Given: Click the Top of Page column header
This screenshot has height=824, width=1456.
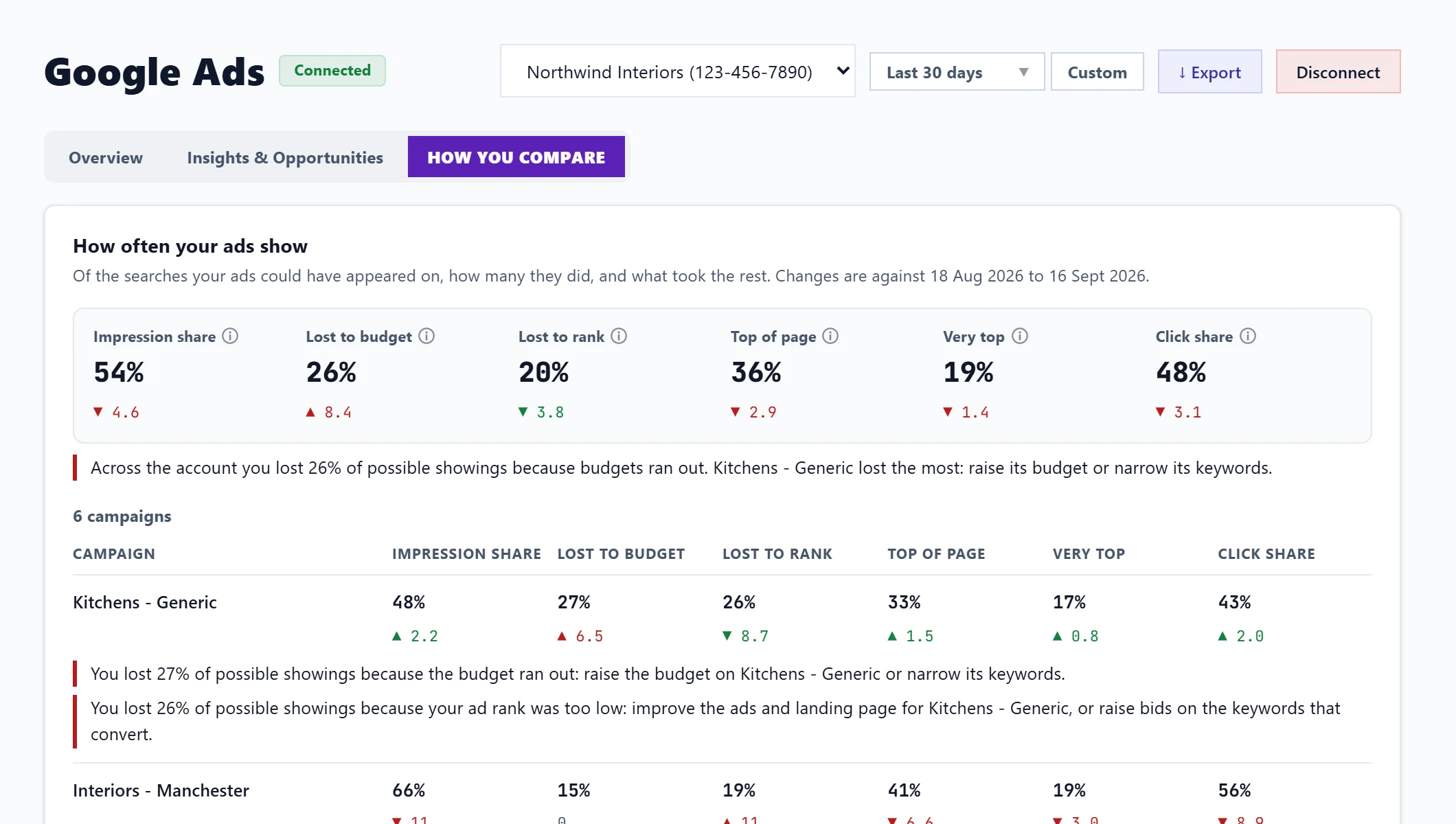Looking at the screenshot, I should coord(936,553).
